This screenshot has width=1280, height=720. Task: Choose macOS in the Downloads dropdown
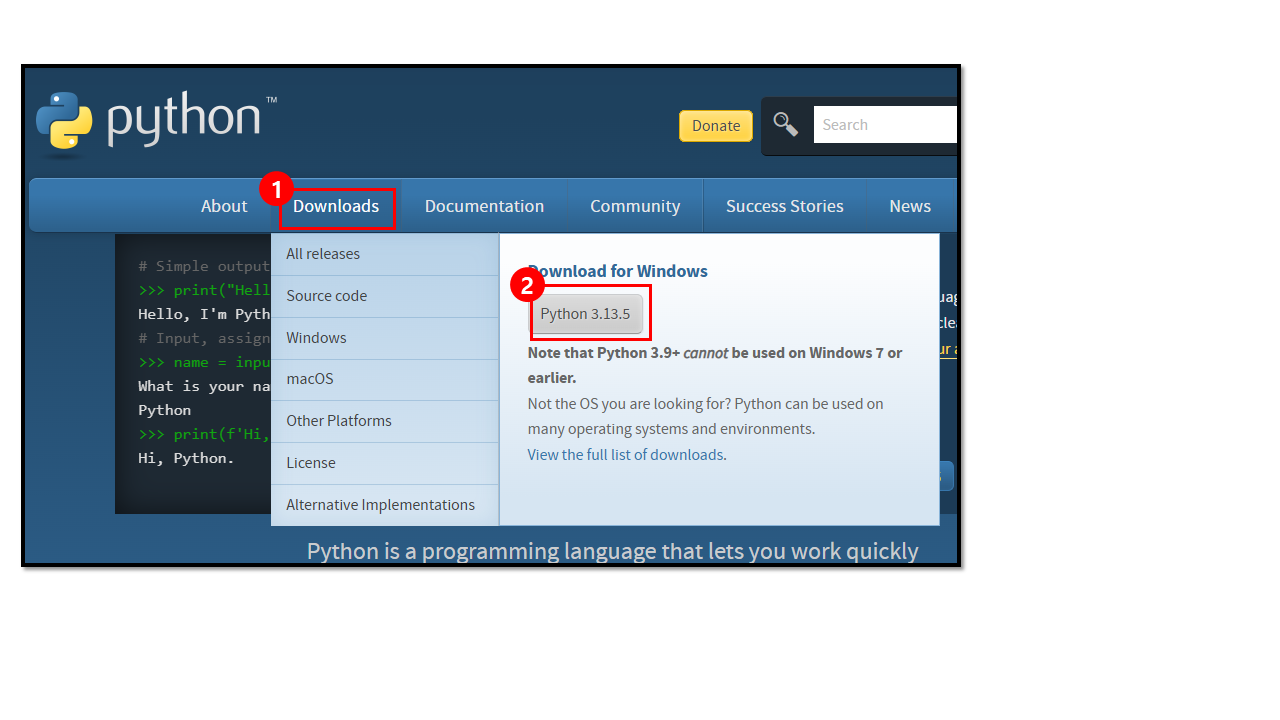[x=385, y=379]
